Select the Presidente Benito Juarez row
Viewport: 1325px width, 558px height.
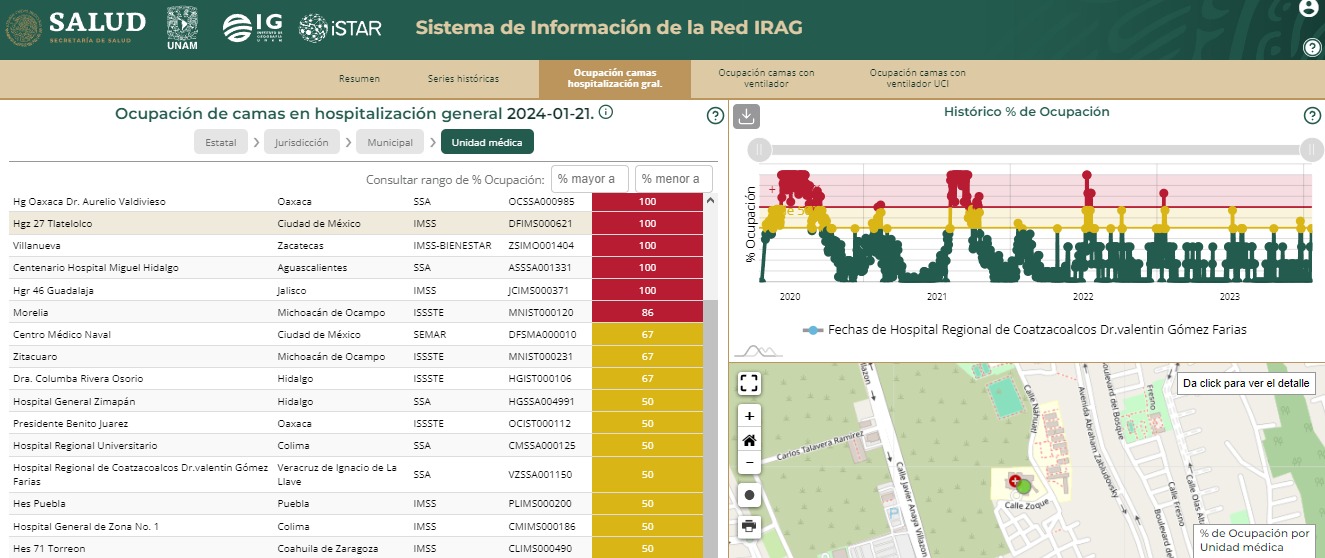tap(357, 423)
